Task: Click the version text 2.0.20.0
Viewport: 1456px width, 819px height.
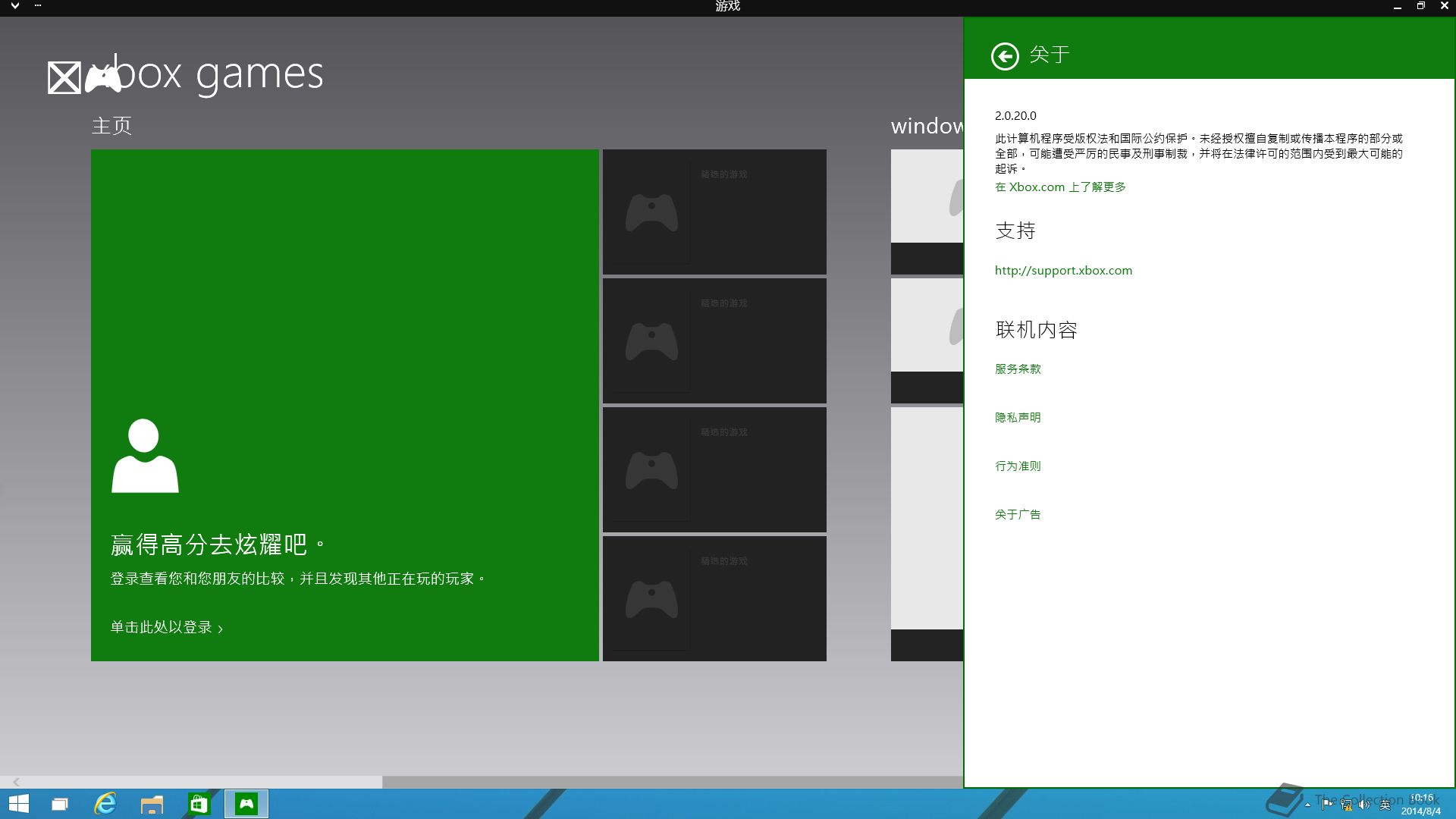Action: 1015,116
